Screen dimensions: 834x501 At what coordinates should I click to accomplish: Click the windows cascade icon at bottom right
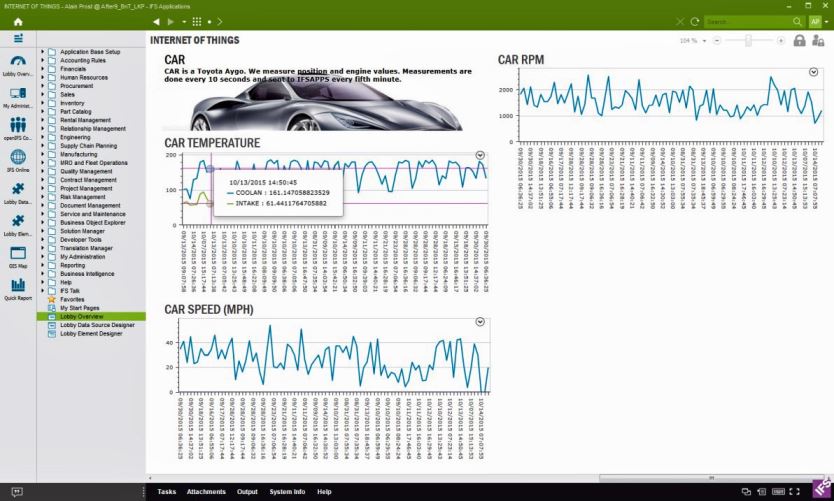pos(746,492)
